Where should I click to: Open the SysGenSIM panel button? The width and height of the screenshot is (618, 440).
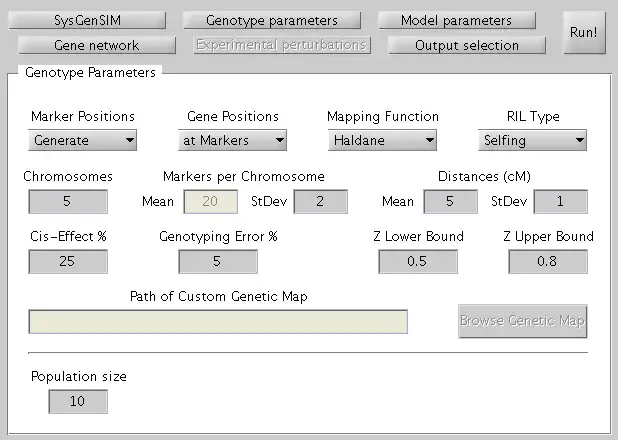click(87, 20)
